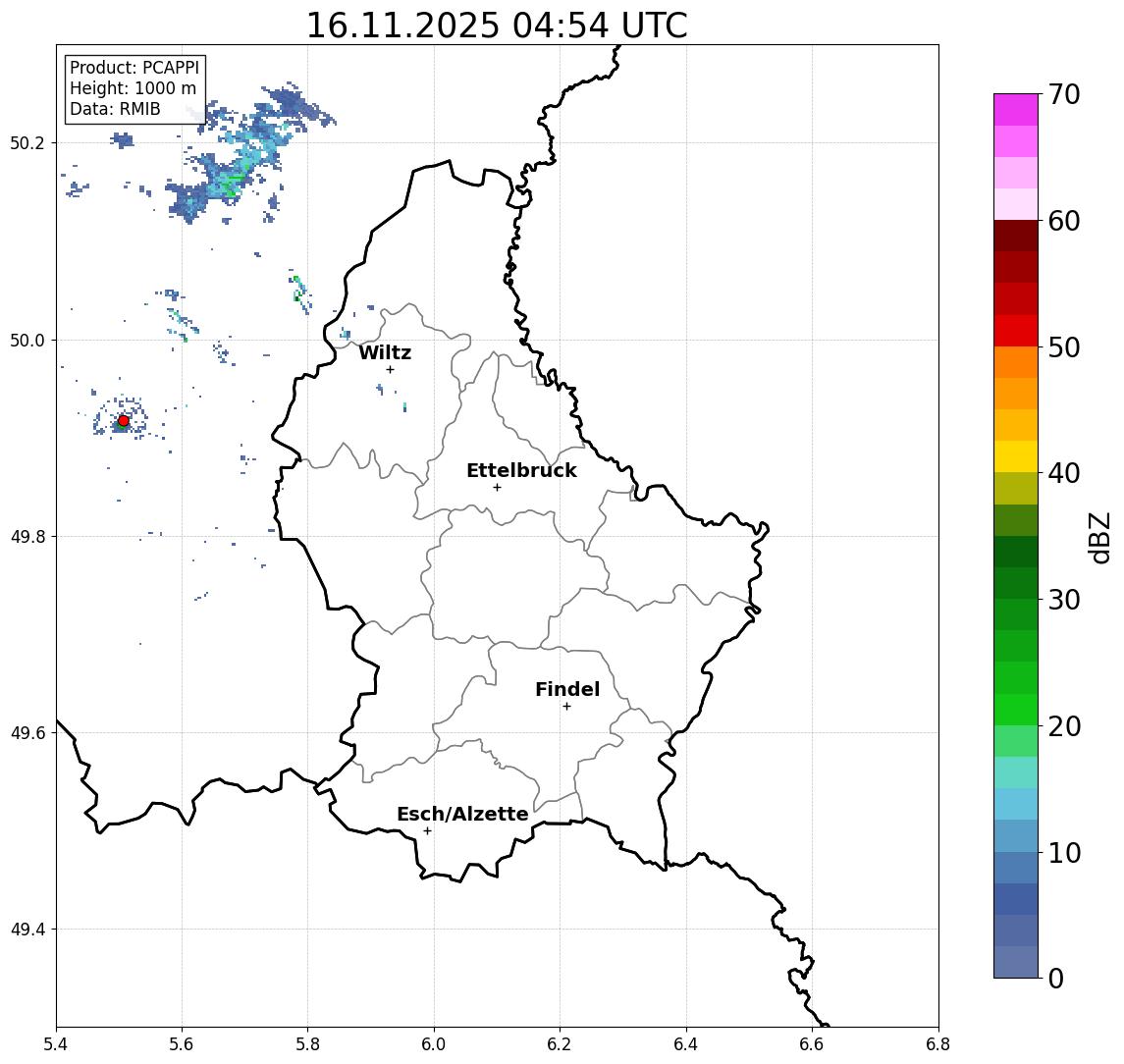1124x1064 pixels.
Task: Click the bright red colorbar swatch above 50
Action: (x=1016, y=331)
